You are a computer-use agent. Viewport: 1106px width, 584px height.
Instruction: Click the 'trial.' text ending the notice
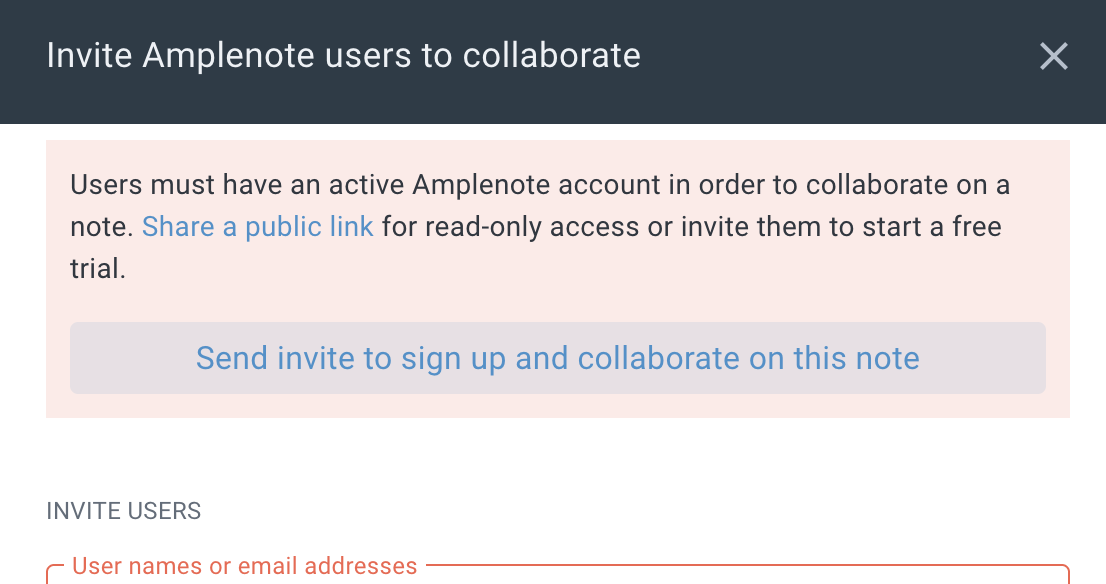98,269
